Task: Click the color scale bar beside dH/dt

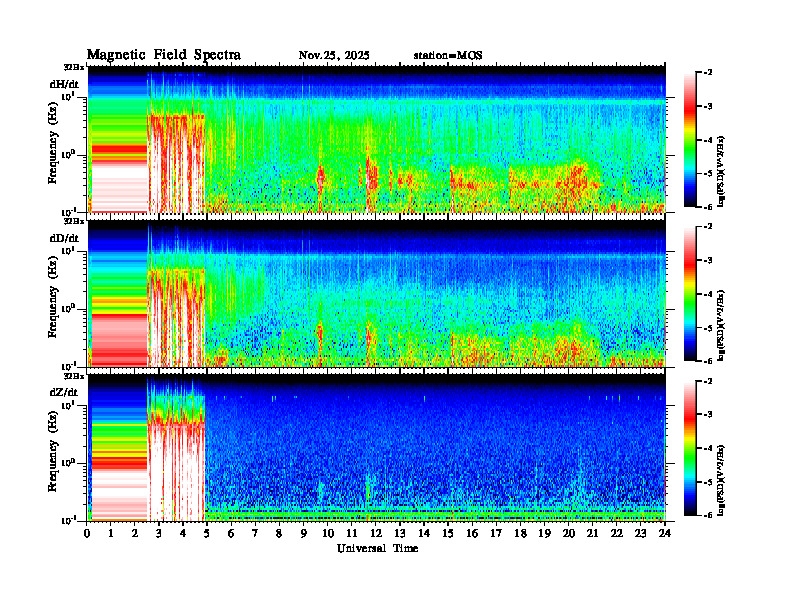Action: click(x=689, y=140)
